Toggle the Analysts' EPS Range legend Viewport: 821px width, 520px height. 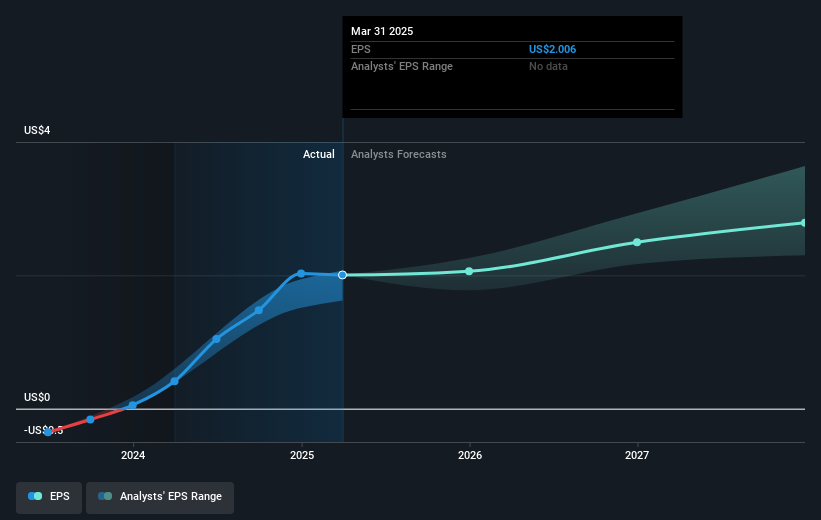pyautogui.click(x=160, y=497)
